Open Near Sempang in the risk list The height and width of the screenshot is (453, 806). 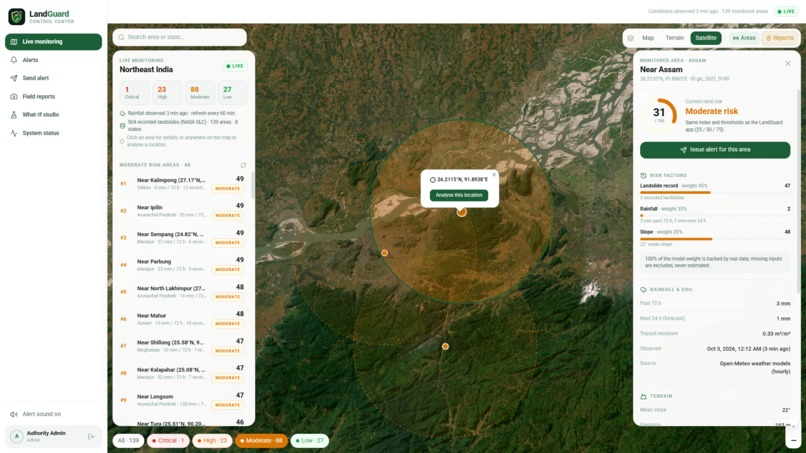point(182,238)
